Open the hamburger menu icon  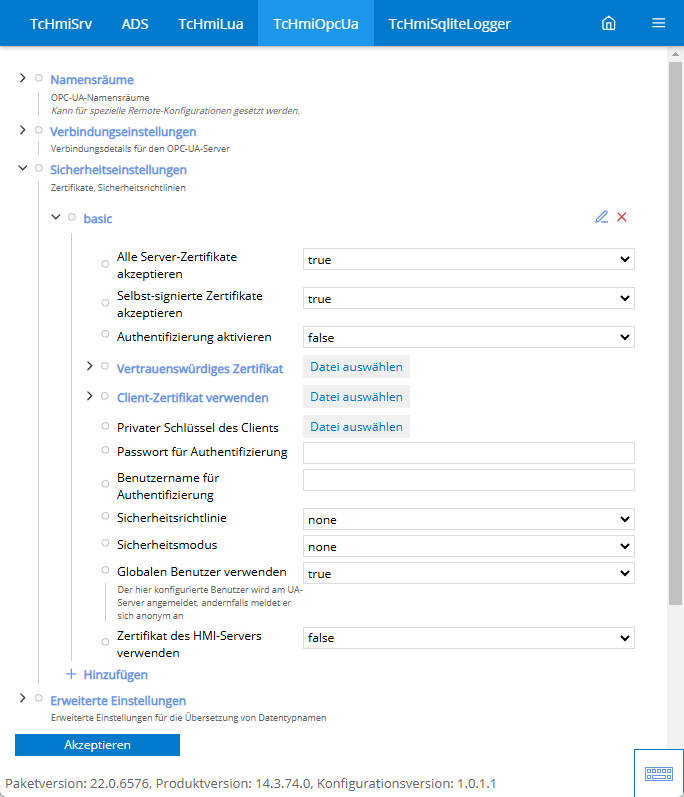tap(658, 23)
